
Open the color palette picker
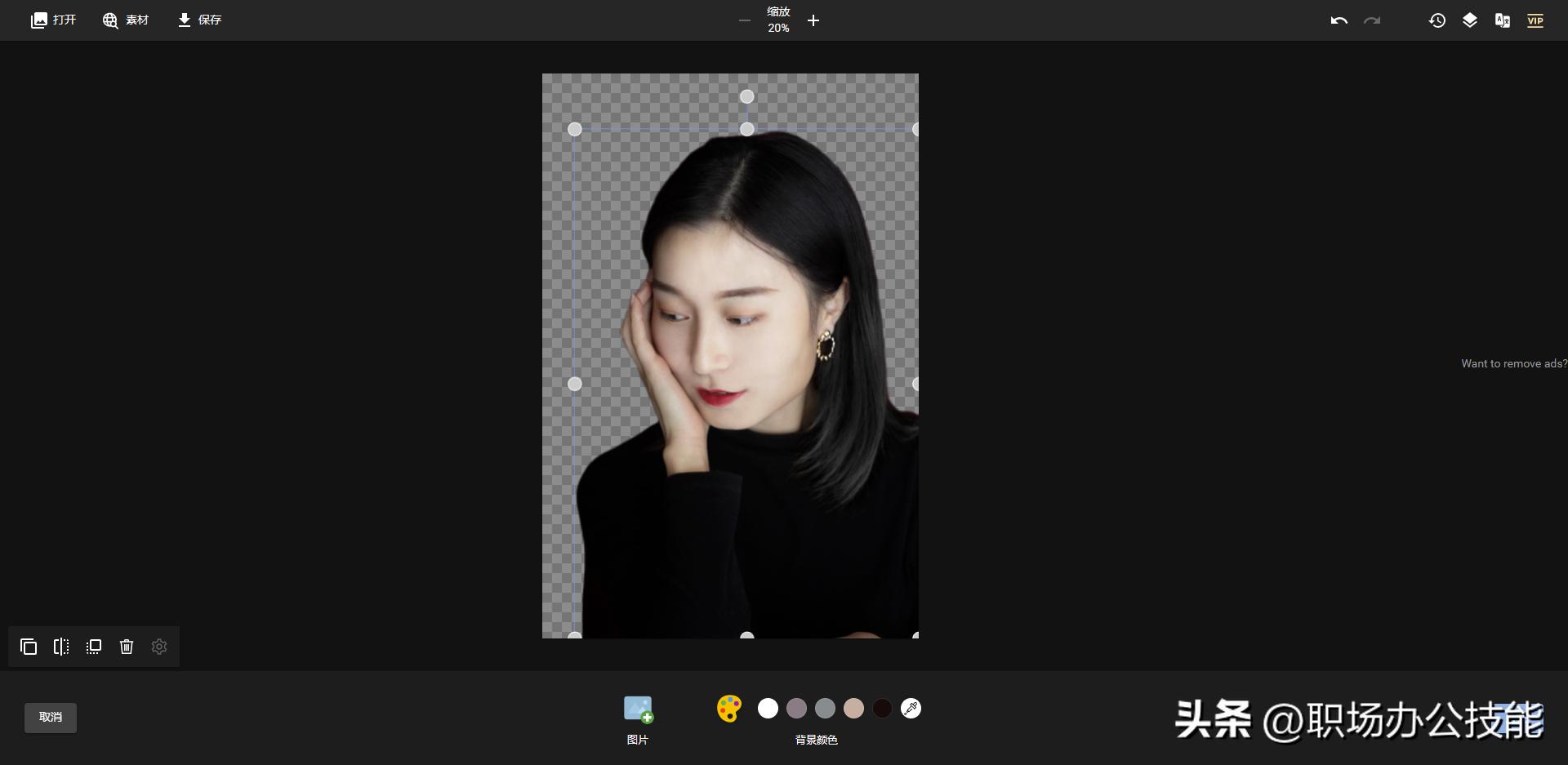click(x=728, y=709)
